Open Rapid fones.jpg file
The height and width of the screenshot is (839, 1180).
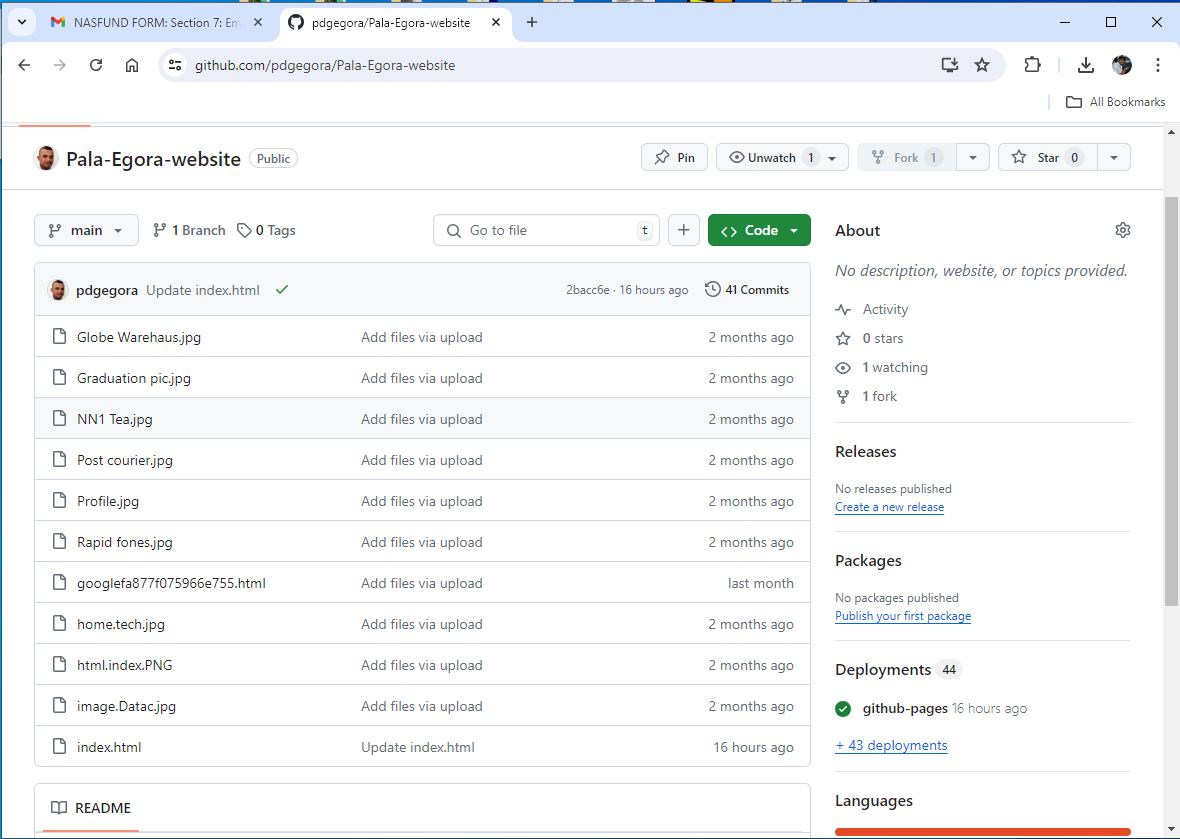coord(125,542)
